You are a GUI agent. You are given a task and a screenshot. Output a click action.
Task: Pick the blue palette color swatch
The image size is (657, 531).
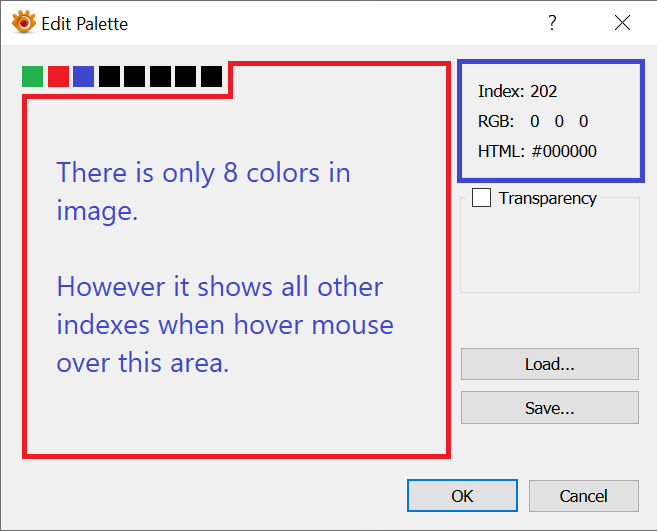83,76
